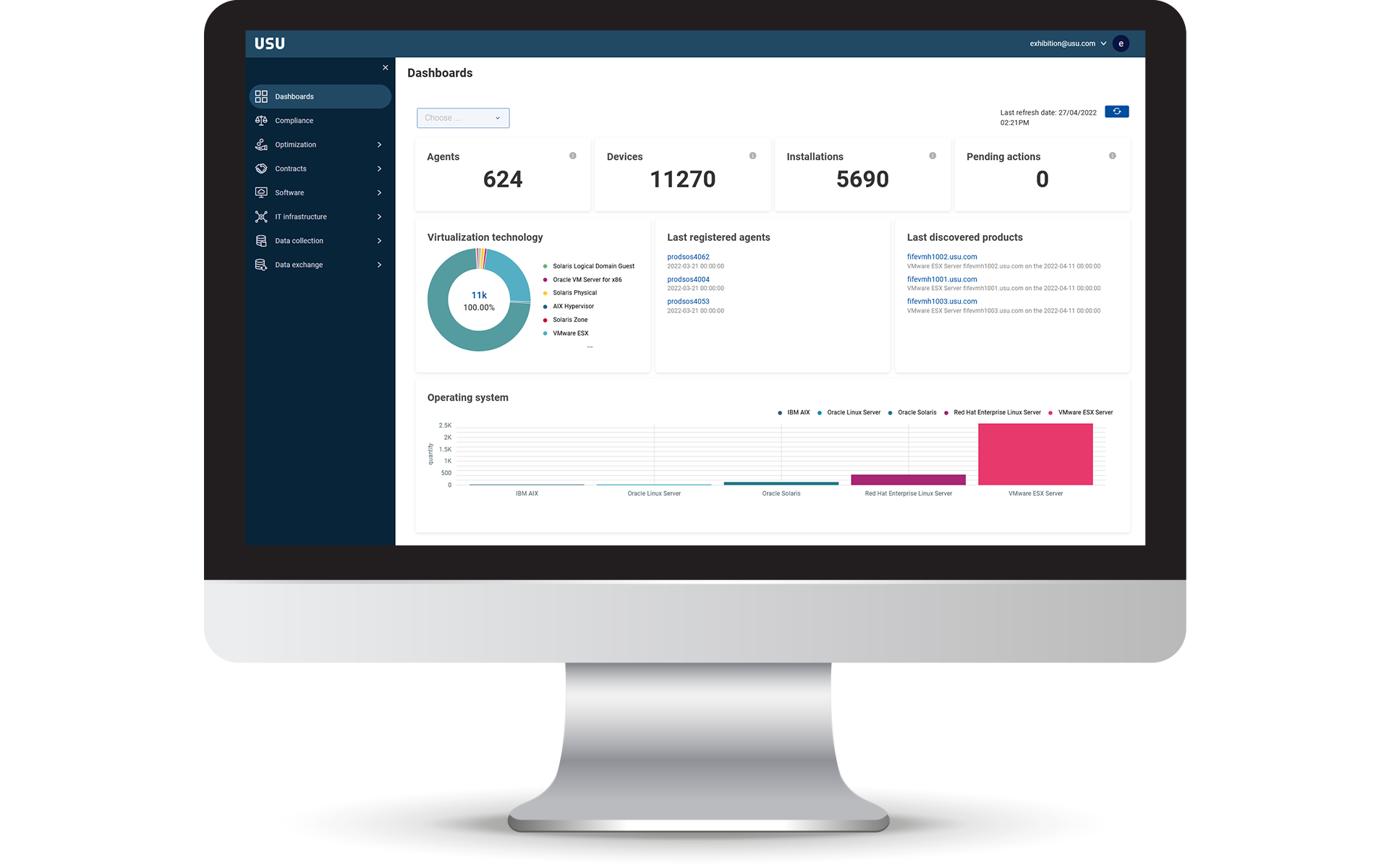The height and width of the screenshot is (868, 1389).
Task: Click the Software icon in sidebar
Action: pyautogui.click(x=262, y=192)
